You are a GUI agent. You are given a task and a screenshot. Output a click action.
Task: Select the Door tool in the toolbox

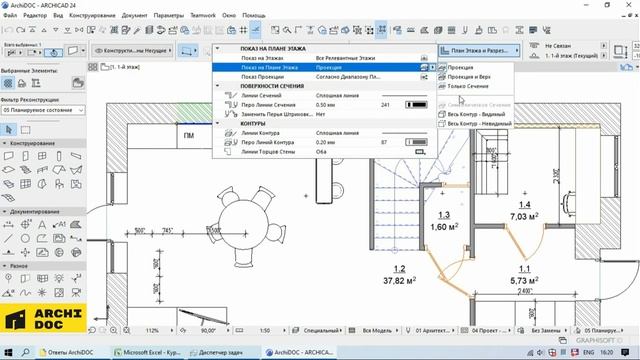[x=25, y=156]
